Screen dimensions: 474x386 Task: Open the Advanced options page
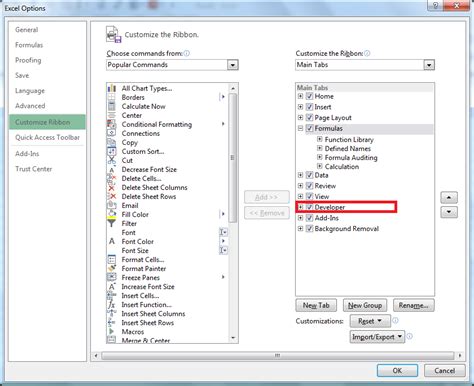pos(30,106)
